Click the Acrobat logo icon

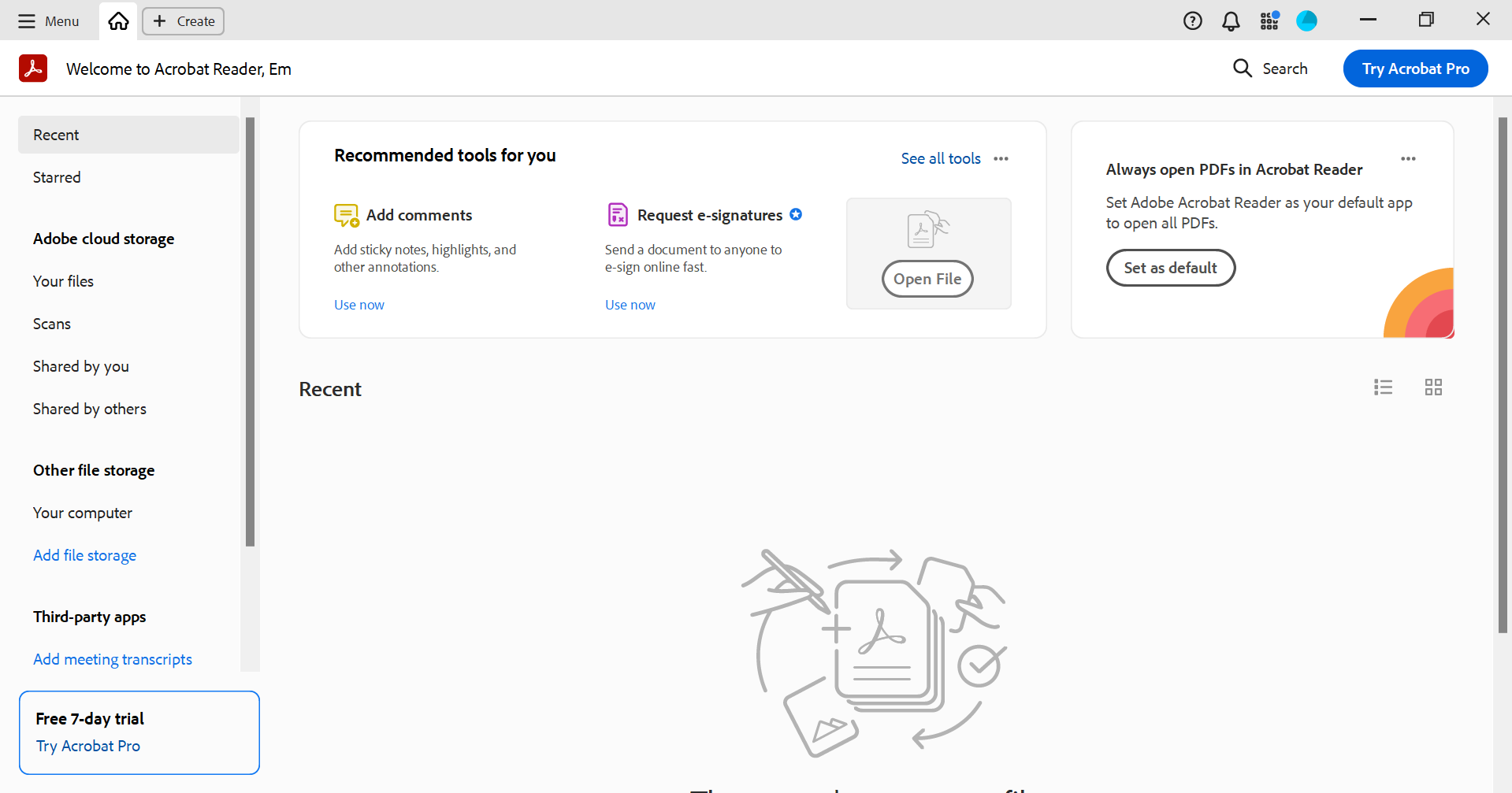pyautogui.click(x=33, y=69)
